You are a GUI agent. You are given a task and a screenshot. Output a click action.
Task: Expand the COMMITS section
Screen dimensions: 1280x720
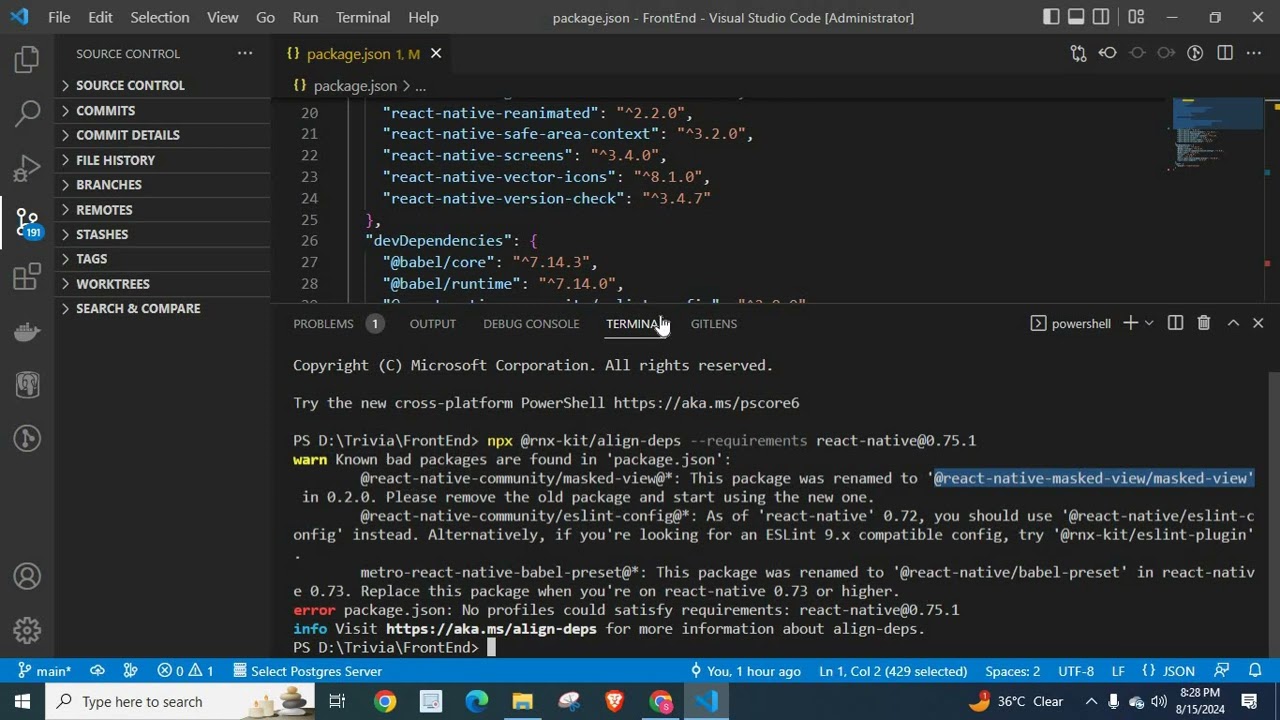(162, 110)
